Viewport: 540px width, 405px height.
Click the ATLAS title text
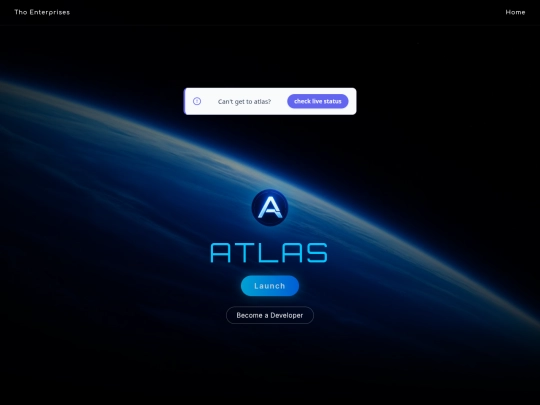[x=269, y=253]
